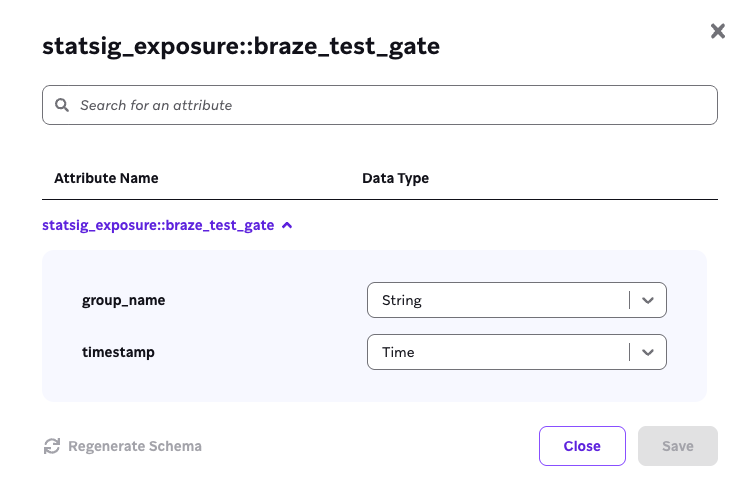747x496 pixels.
Task: Click the purple up-chevron beside the section name
Action: 288,225
